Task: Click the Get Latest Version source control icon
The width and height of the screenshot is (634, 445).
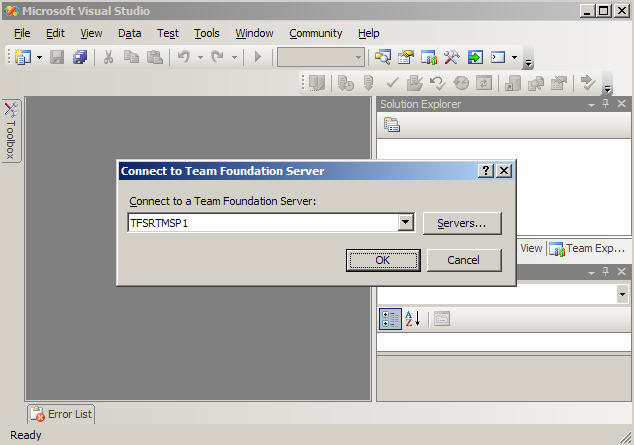Action: [x=368, y=83]
